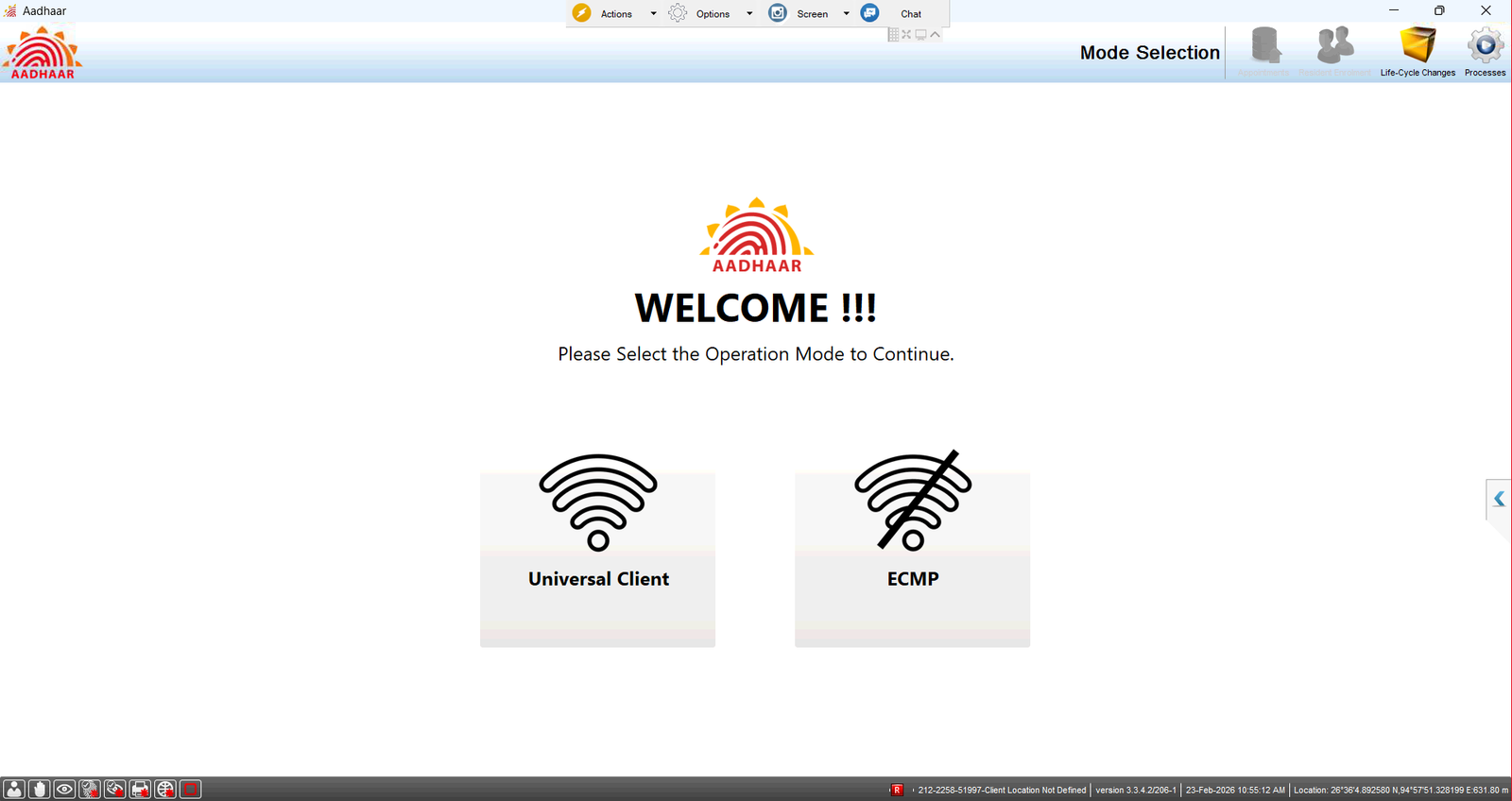Image resolution: width=1512 pixels, height=801 pixels.
Task: Click the fingerprint device status icon
Action: pyautogui.click(x=90, y=789)
